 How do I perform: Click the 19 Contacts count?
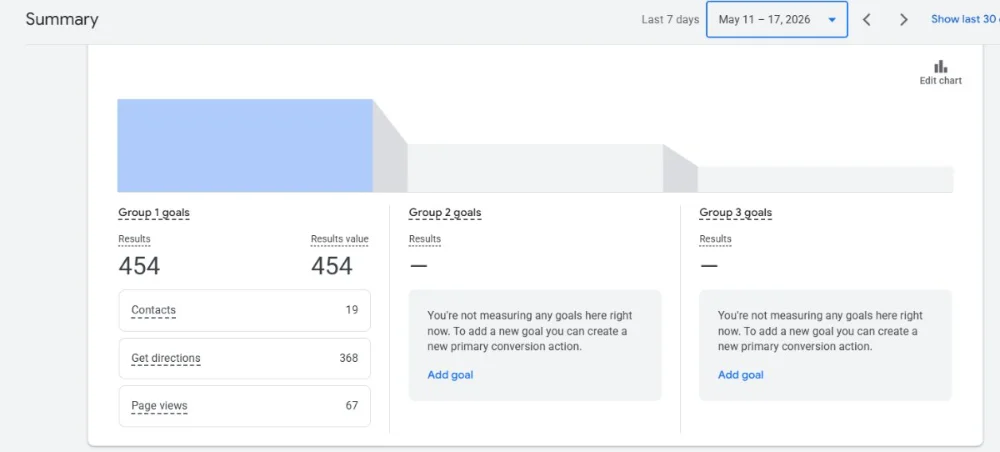[x=351, y=310]
